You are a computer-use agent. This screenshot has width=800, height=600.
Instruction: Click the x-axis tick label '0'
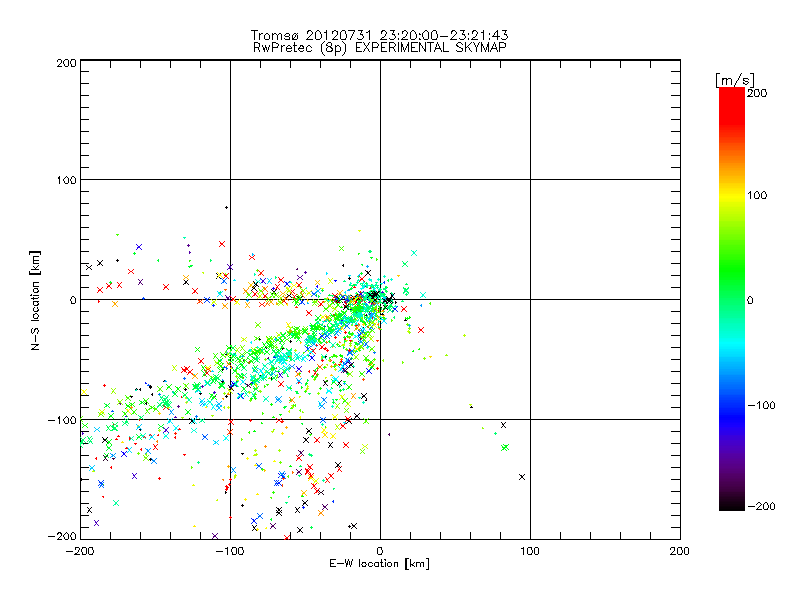click(x=380, y=551)
